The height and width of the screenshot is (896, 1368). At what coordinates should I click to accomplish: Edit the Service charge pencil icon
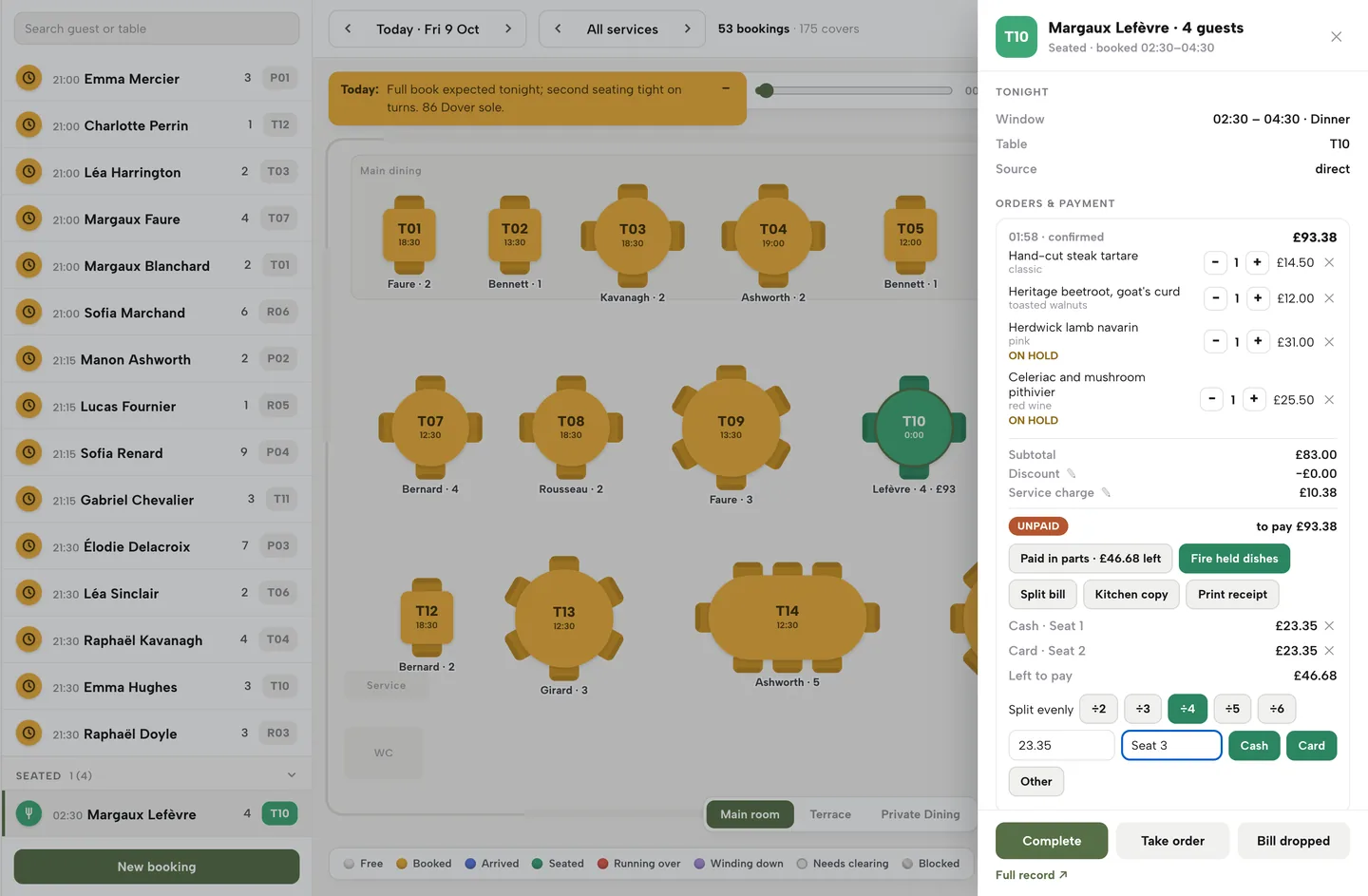(x=1106, y=492)
